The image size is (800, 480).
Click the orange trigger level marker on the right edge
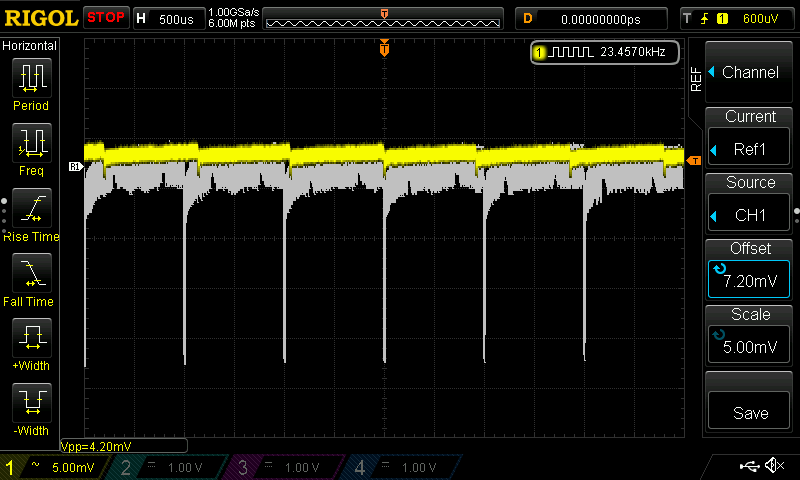pos(694,161)
